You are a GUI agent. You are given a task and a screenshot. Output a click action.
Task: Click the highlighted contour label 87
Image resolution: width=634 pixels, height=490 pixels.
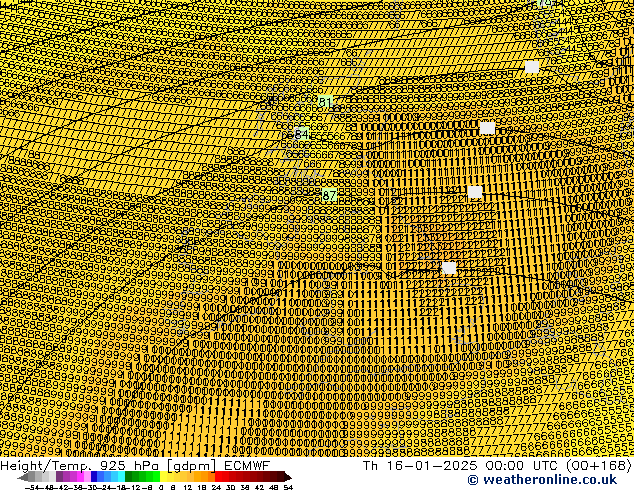pyautogui.click(x=330, y=196)
